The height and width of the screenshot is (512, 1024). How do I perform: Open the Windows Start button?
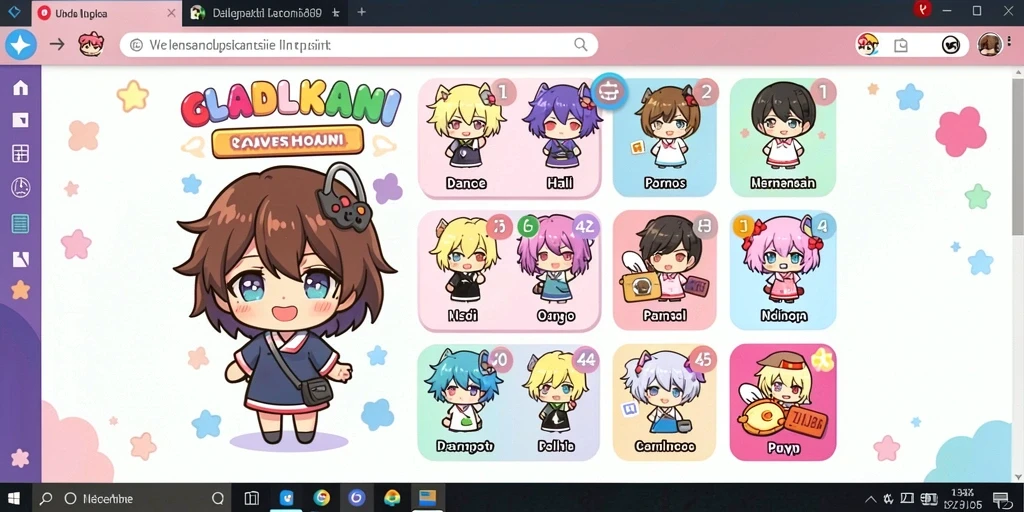pyautogui.click(x=12, y=498)
